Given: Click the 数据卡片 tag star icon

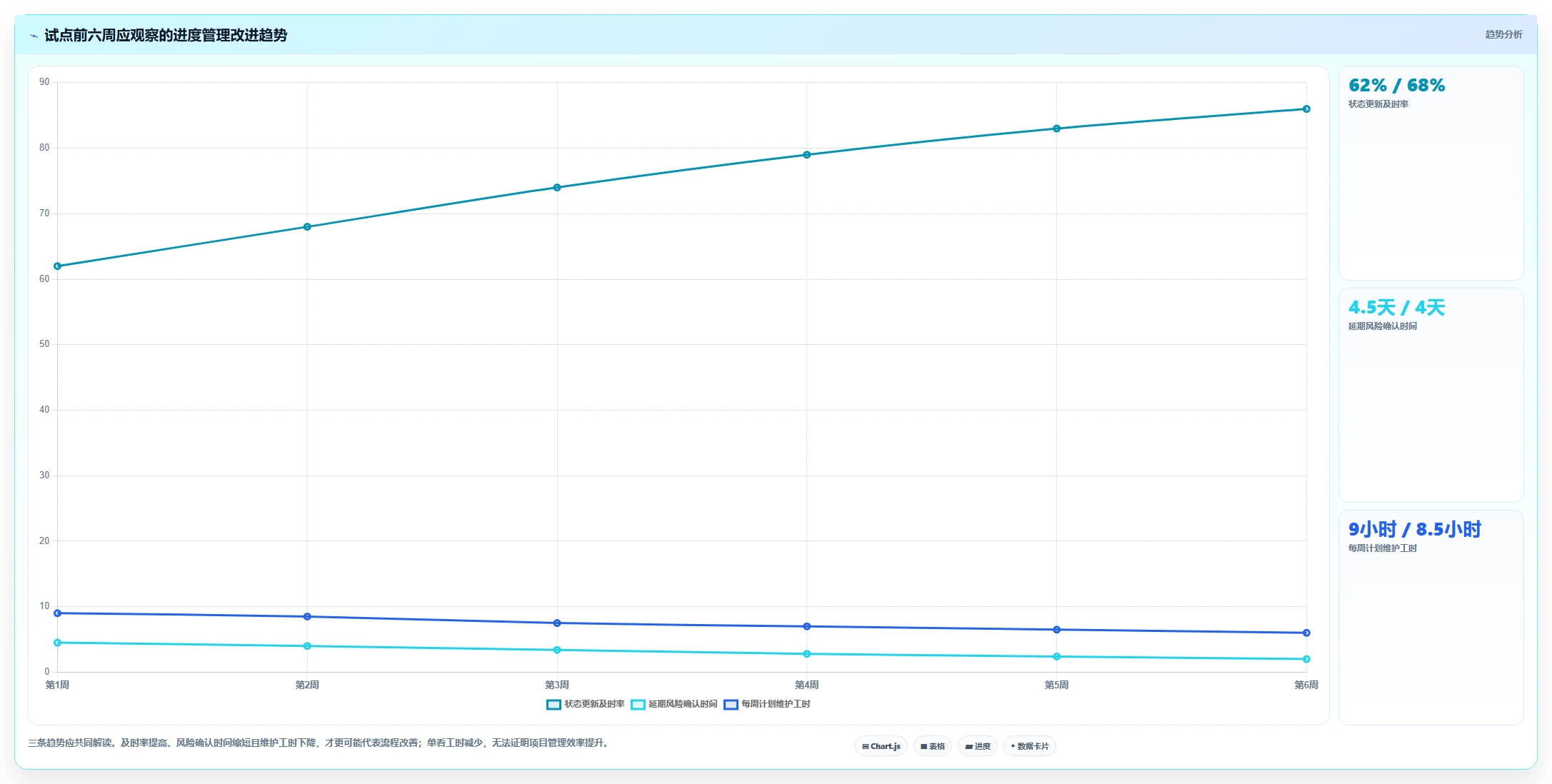Looking at the screenshot, I should [1013, 746].
